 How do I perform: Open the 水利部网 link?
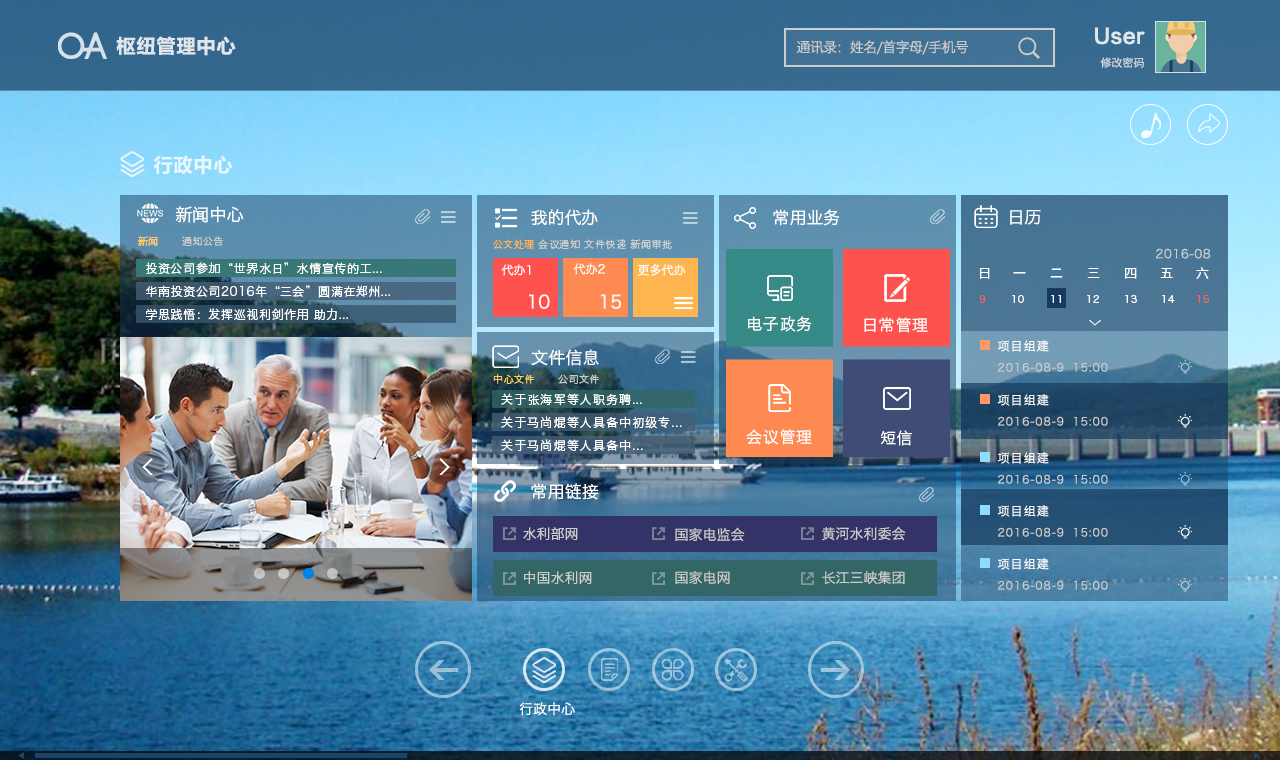pos(550,534)
